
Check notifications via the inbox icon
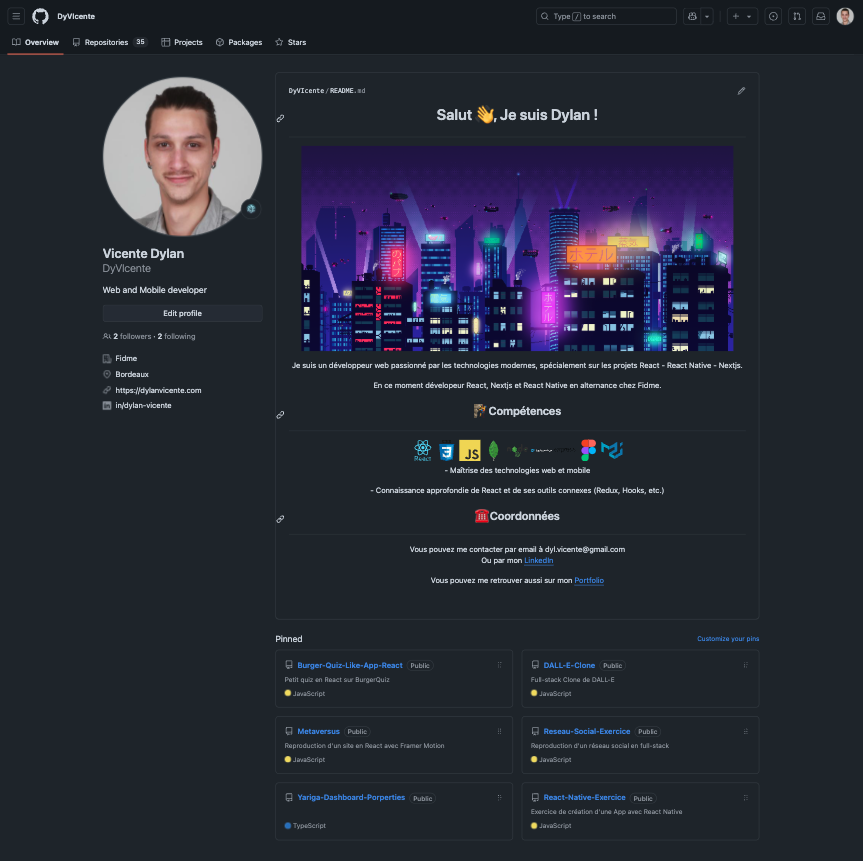821,16
